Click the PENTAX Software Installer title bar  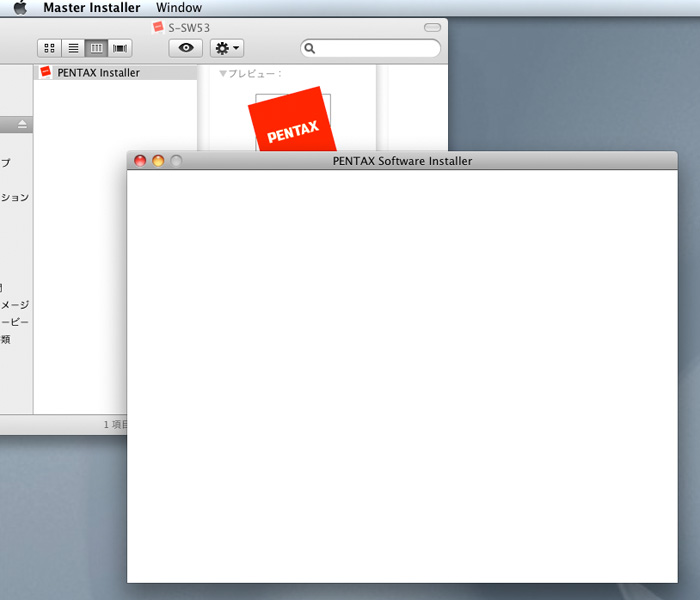coord(402,161)
